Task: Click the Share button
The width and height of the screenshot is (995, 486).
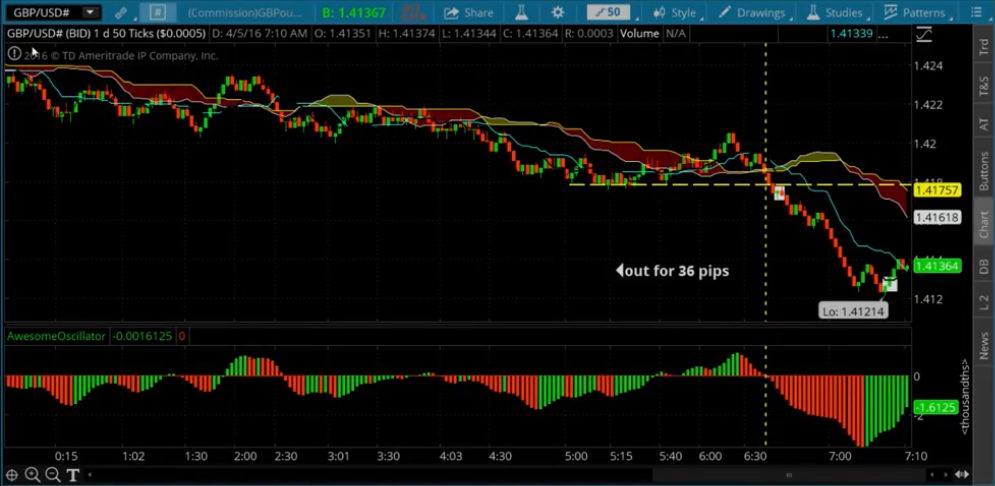Action: pos(468,13)
